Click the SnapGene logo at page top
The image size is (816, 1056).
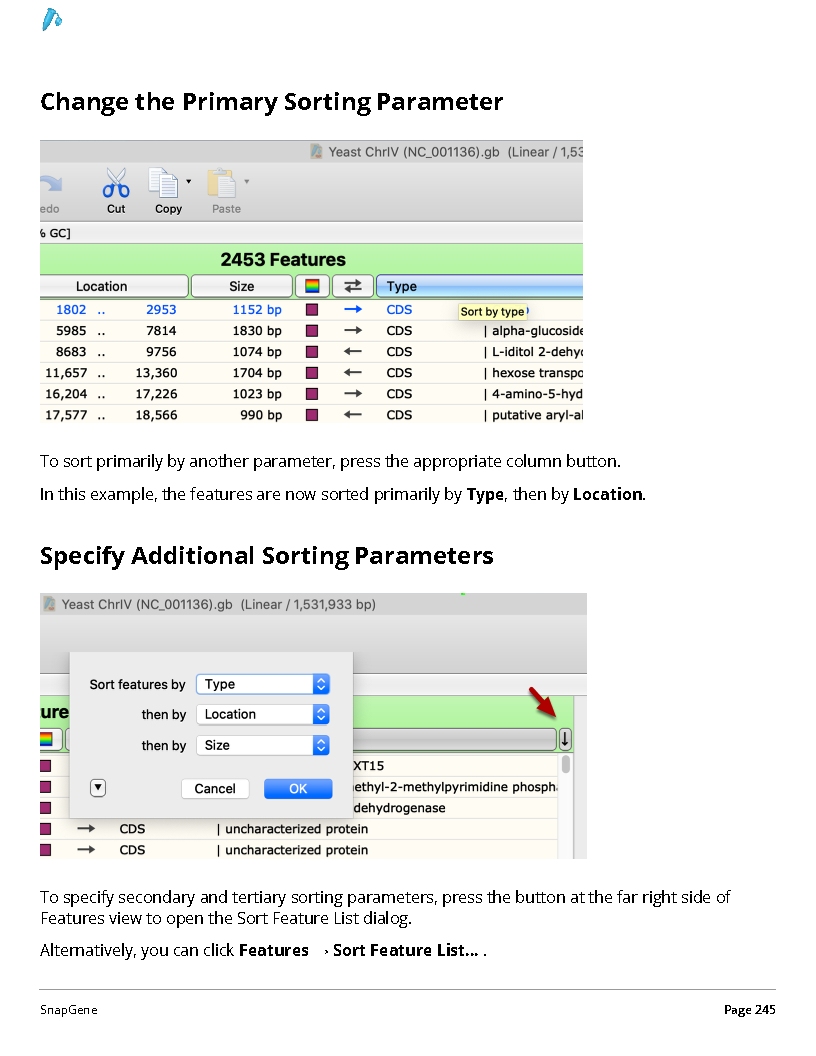(x=51, y=20)
